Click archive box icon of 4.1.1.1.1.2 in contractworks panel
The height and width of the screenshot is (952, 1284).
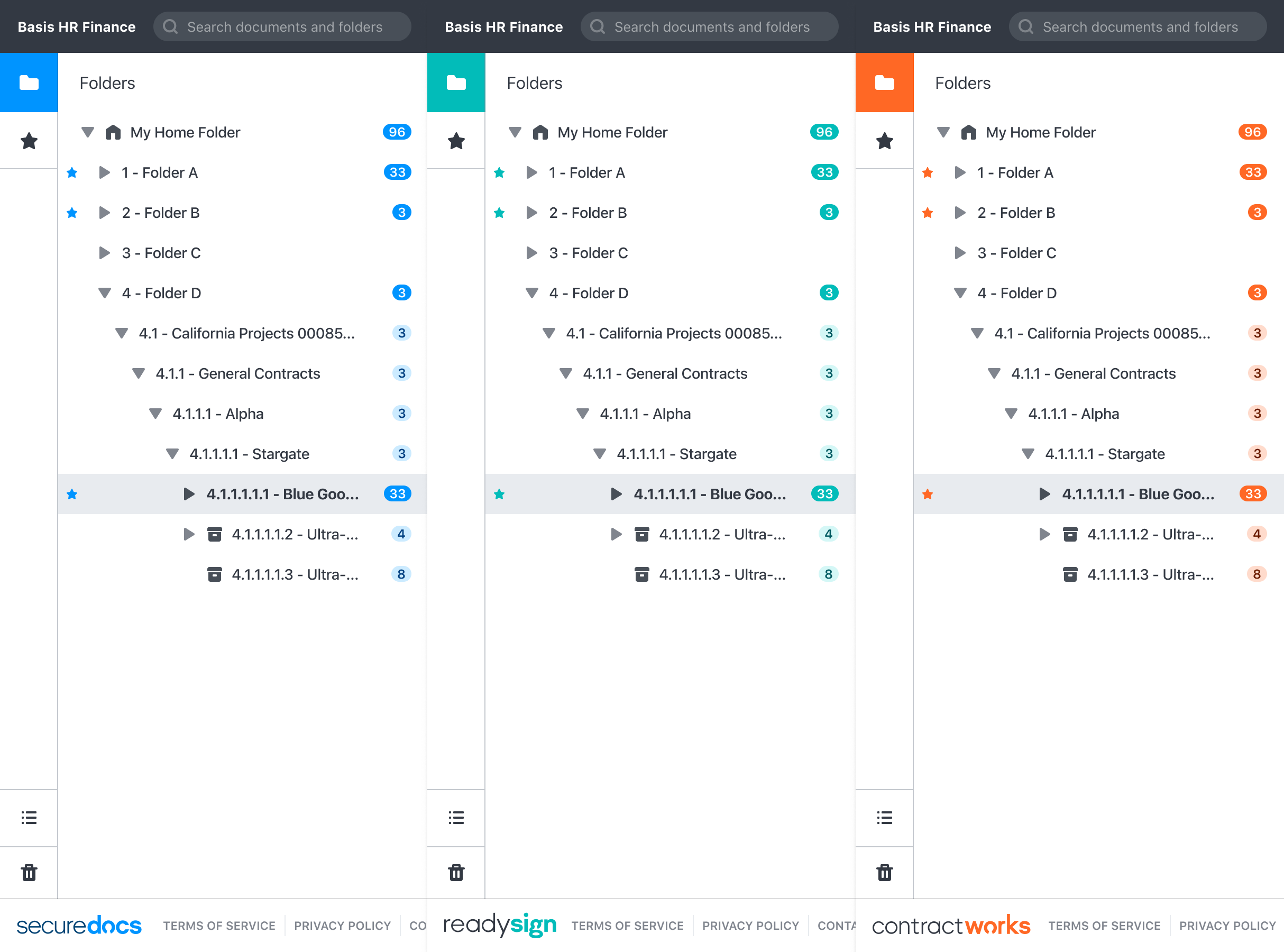(x=1070, y=534)
